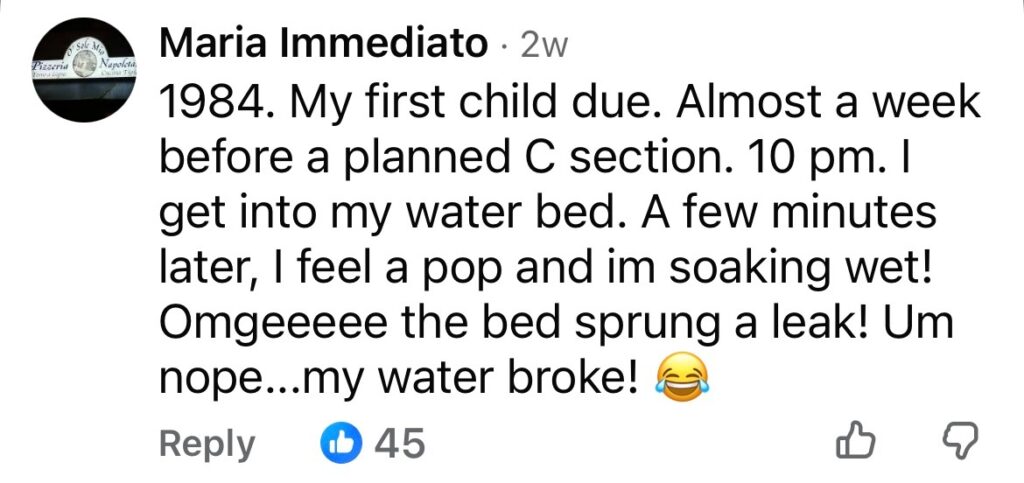This screenshot has height=483, width=1024.
Task: Click the laughing-crying emoji in the comment
Action: point(680,378)
